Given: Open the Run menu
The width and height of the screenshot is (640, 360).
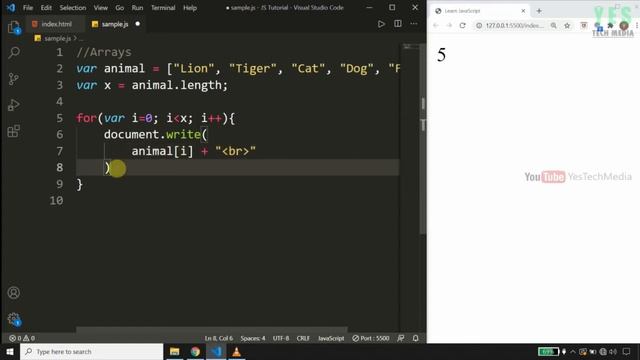Looking at the screenshot, I should pyautogui.click(x=138, y=8).
